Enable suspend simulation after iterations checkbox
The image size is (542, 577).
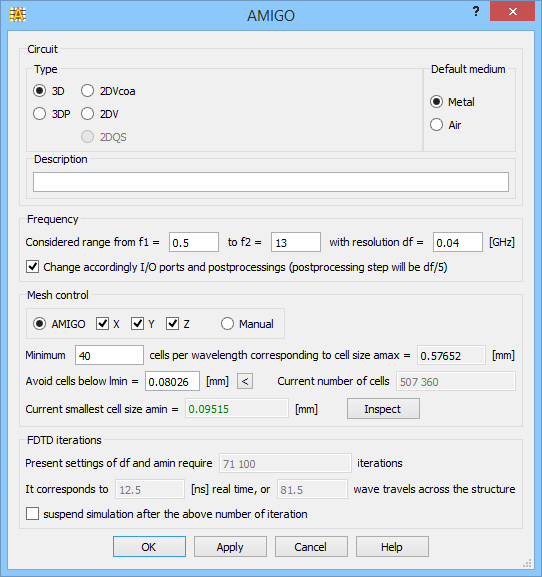[x=32, y=513]
